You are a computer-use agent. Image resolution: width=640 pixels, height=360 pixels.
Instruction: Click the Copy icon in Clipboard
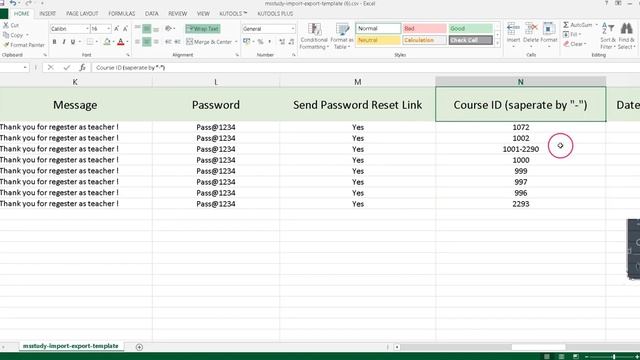(6, 35)
